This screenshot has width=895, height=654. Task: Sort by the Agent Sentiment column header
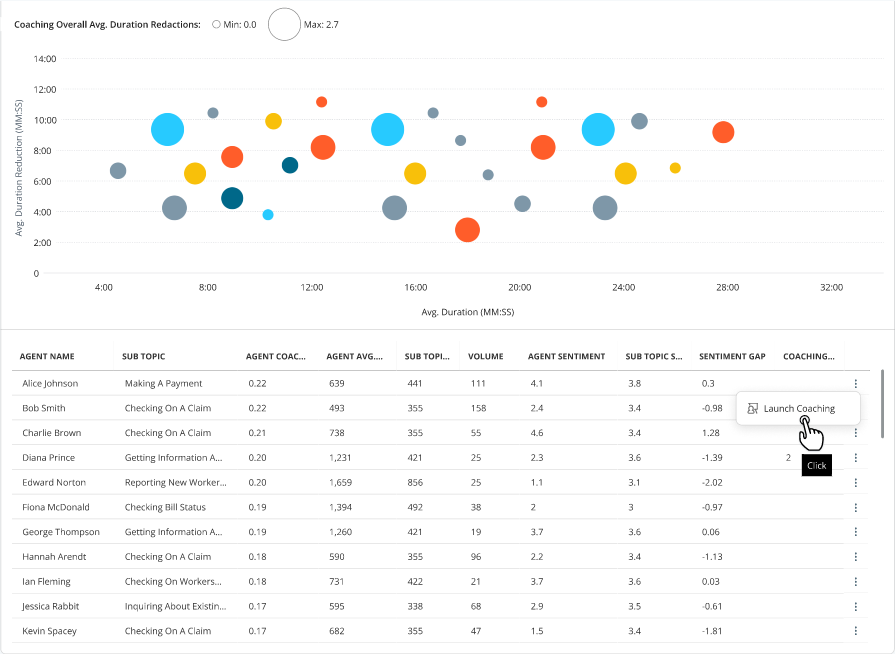566,356
